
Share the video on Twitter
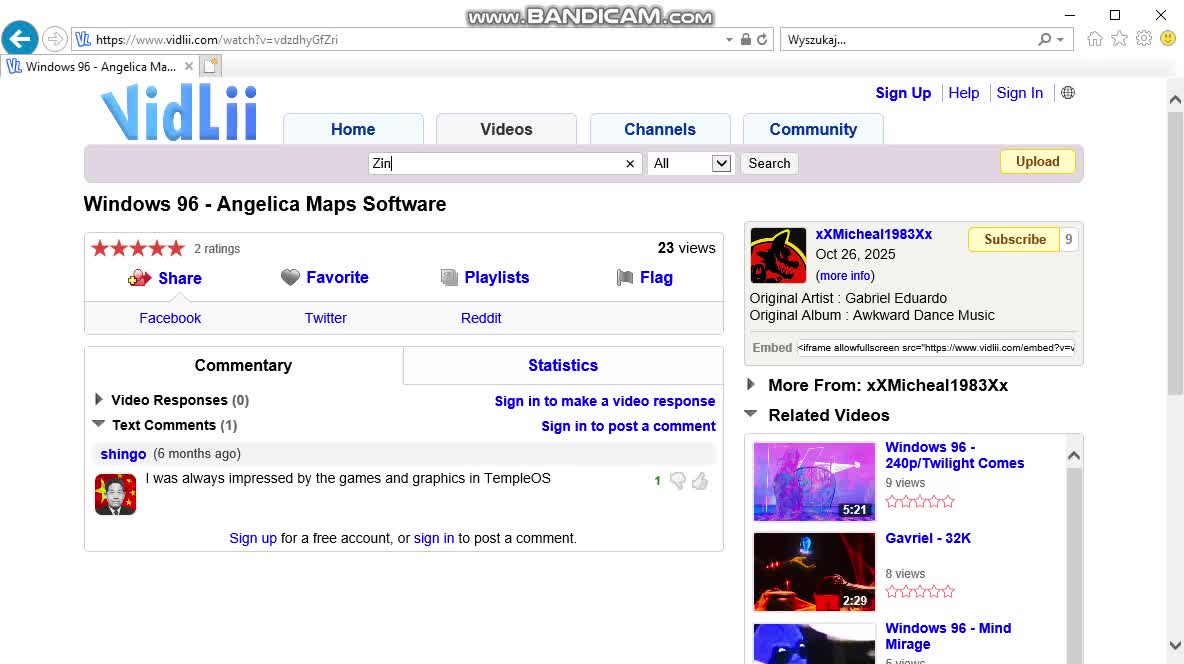[325, 318]
